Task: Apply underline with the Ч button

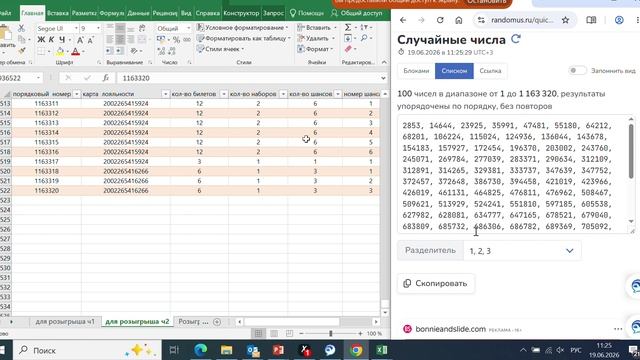Action: coord(62,40)
